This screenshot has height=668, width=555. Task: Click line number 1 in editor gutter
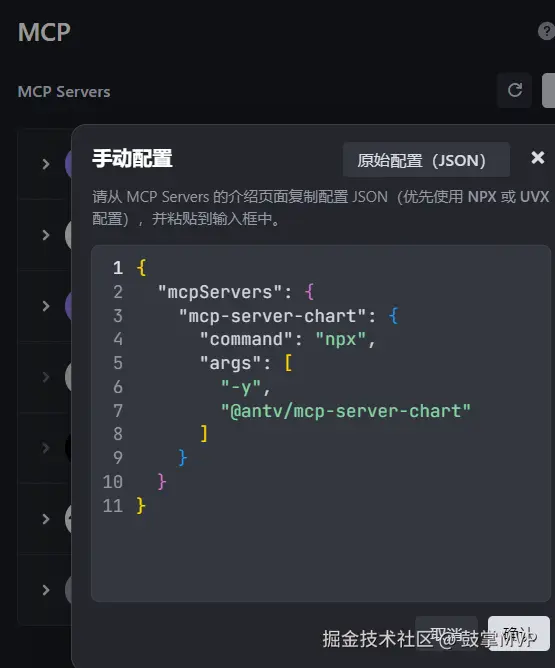pyautogui.click(x=118, y=268)
